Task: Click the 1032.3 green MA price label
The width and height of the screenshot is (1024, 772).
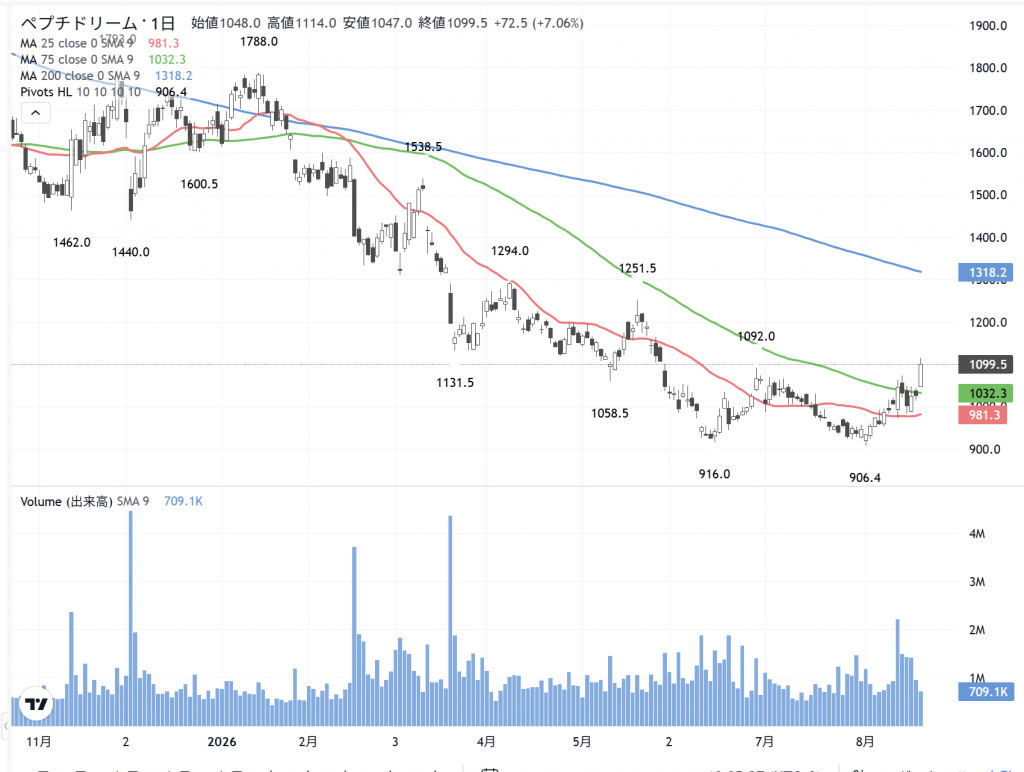Action: click(x=986, y=393)
